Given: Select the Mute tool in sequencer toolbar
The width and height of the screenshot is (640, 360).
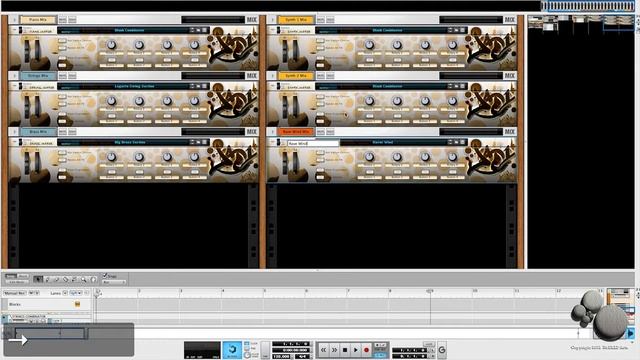Looking at the screenshot, I should pyautogui.click(x=75, y=280).
